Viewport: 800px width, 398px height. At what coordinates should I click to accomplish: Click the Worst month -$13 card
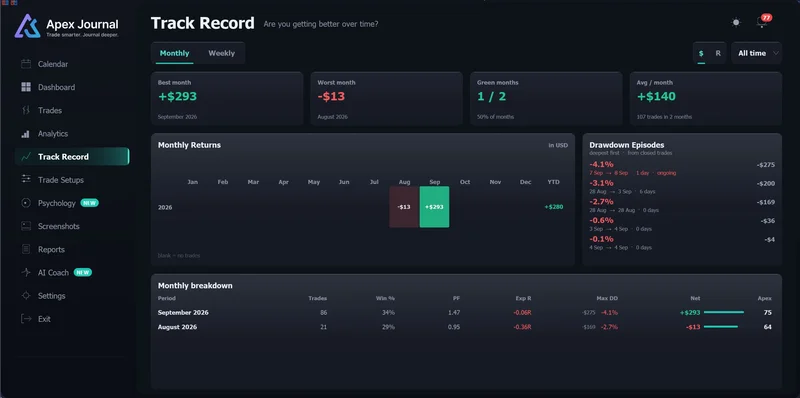pyautogui.click(x=387, y=98)
